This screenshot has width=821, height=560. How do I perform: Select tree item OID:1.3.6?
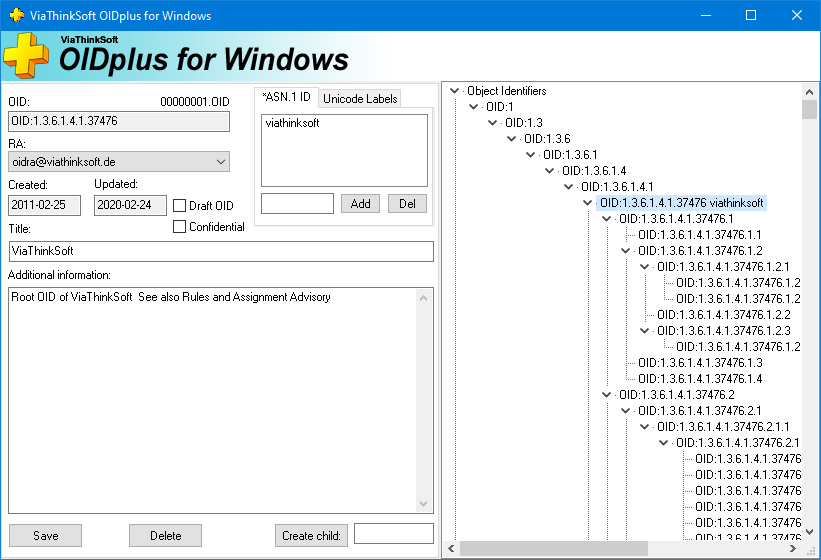click(547, 139)
